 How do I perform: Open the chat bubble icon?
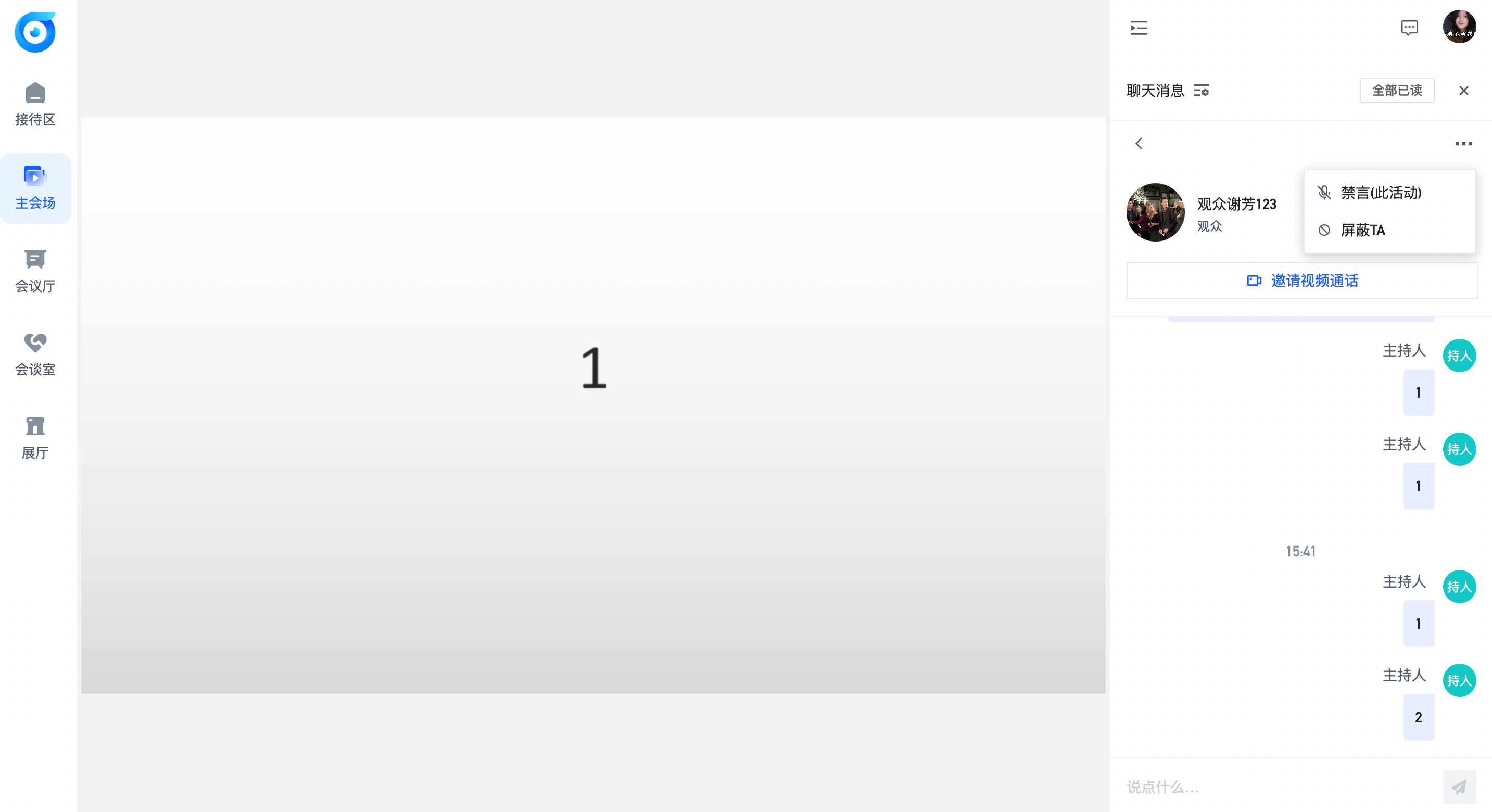(1409, 28)
